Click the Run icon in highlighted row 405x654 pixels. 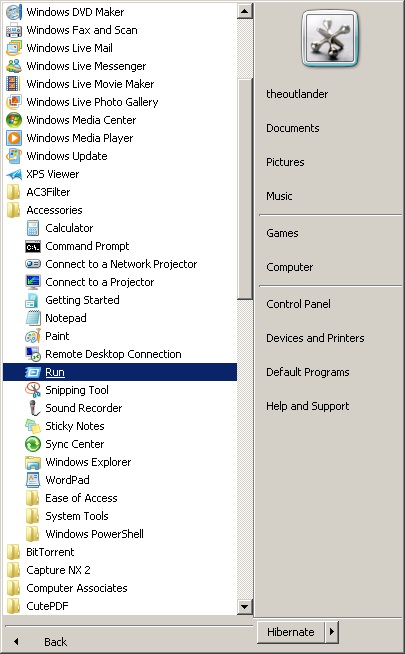33,372
